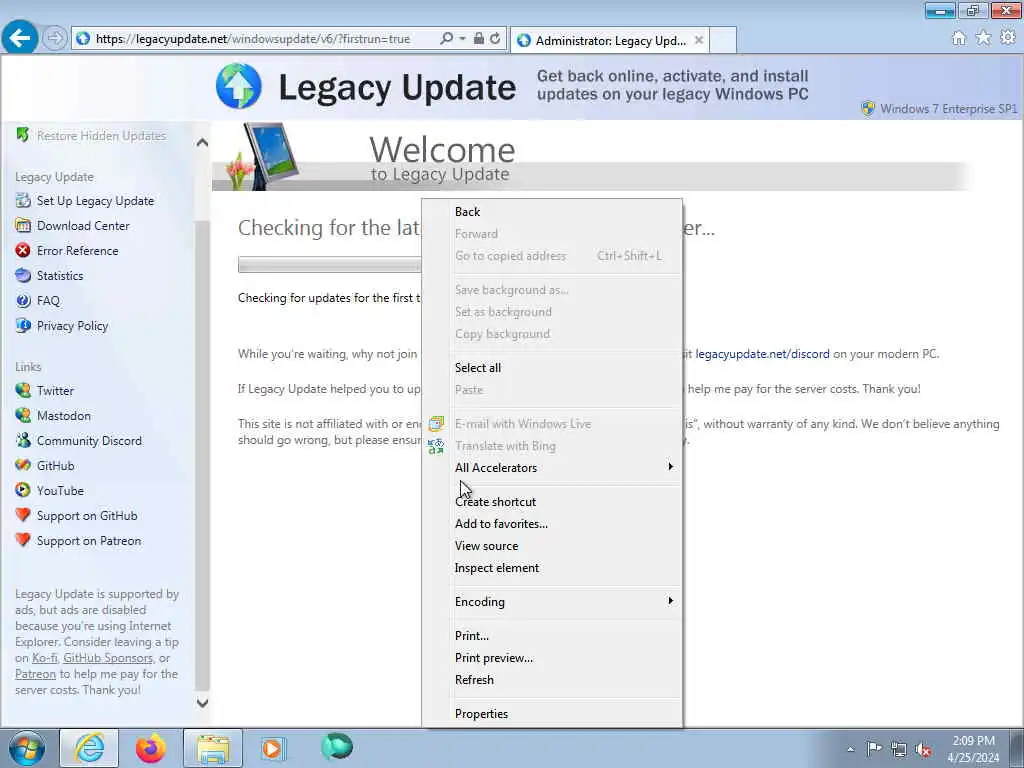Open the GitHub Sponsors link in sidebar

[x=108, y=658]
